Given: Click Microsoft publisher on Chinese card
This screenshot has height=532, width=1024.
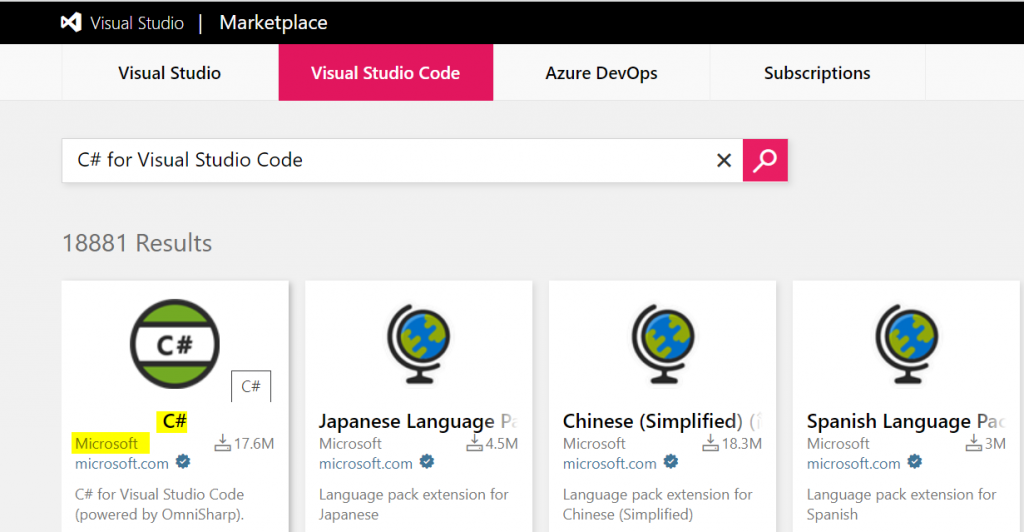Looking at the screenshot, I should tap(594, 444).
